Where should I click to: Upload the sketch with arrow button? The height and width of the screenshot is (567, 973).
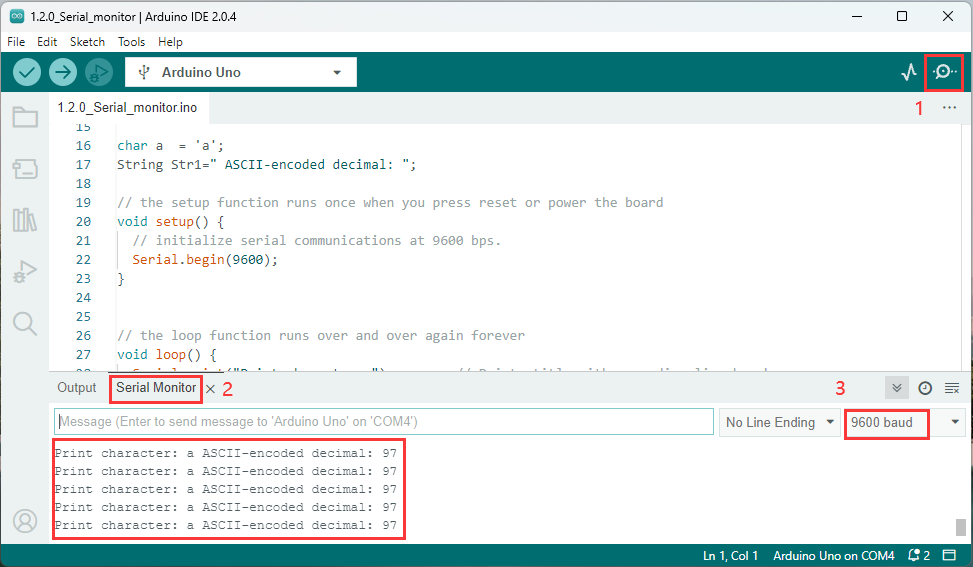click(x=63, y=73)
